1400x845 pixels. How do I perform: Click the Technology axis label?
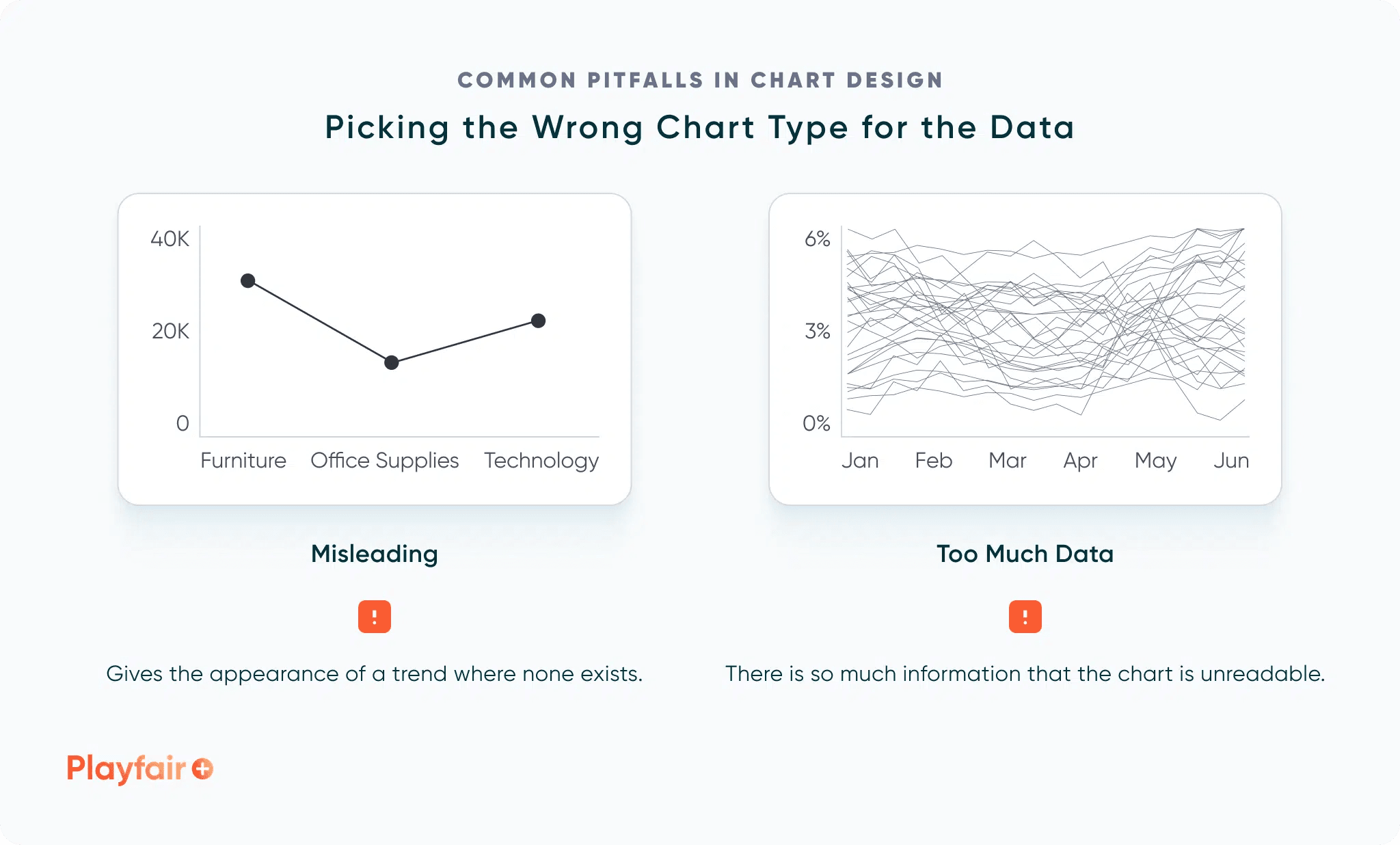click(x=541, y=461)
